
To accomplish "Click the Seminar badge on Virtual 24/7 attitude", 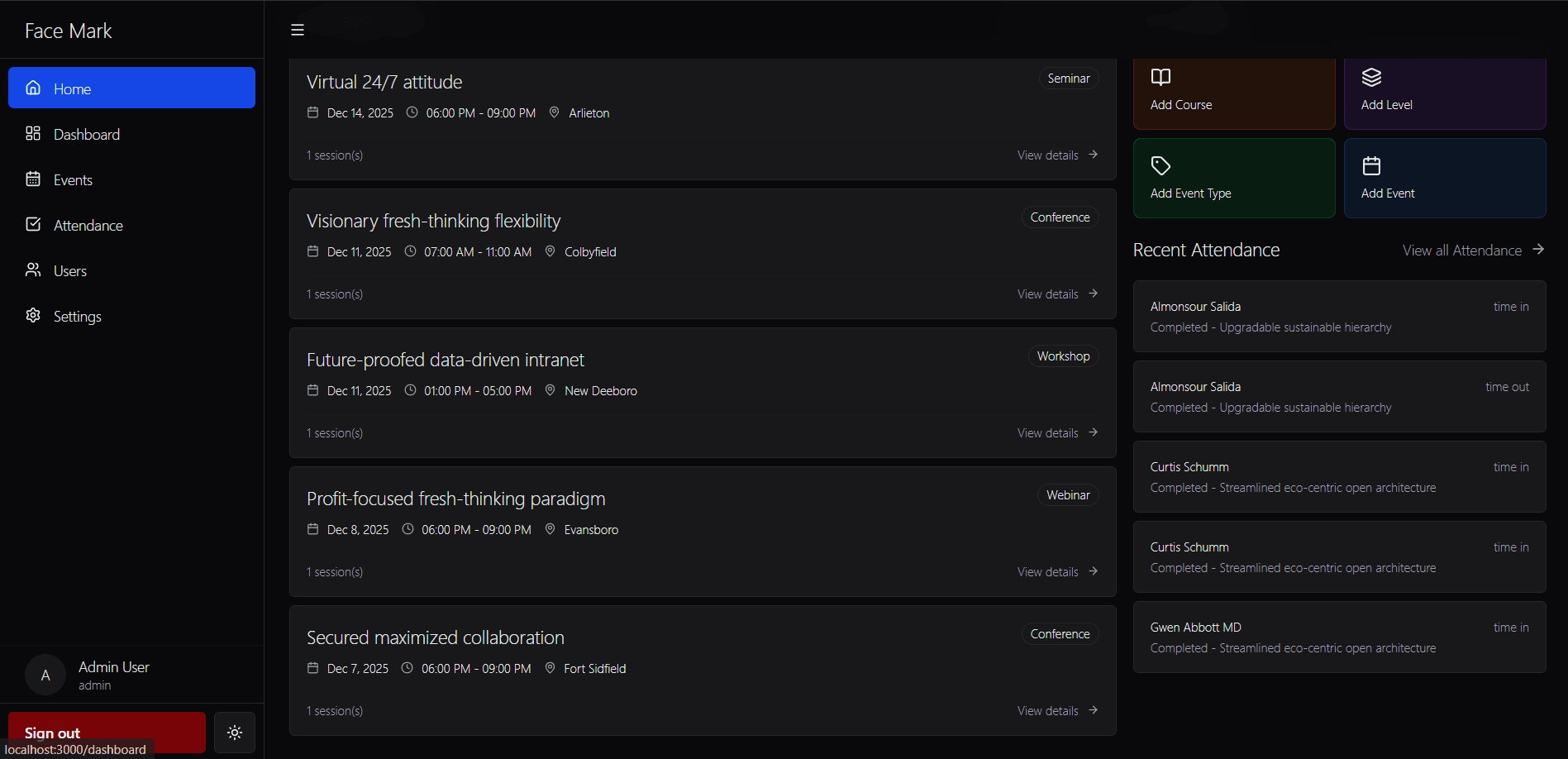I will [1068, 78].
